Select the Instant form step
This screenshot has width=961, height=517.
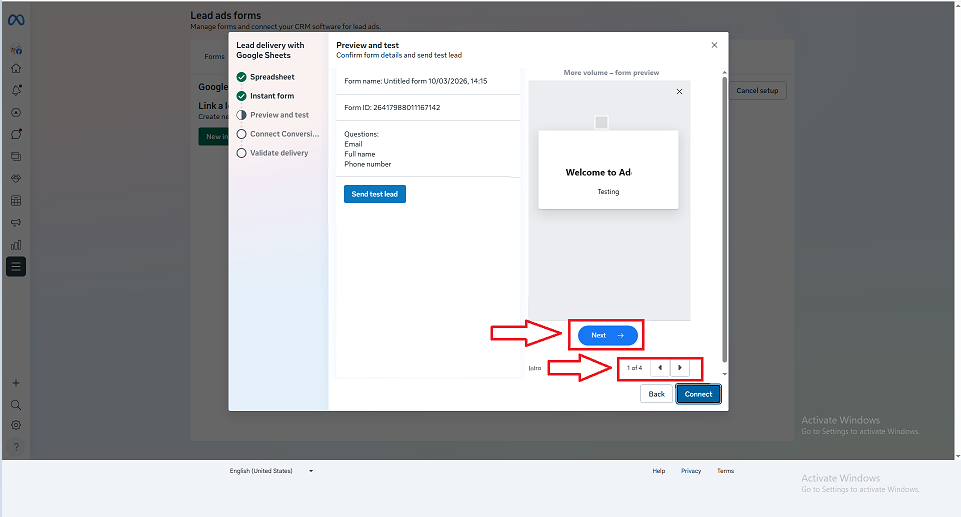tap(271, 96)
